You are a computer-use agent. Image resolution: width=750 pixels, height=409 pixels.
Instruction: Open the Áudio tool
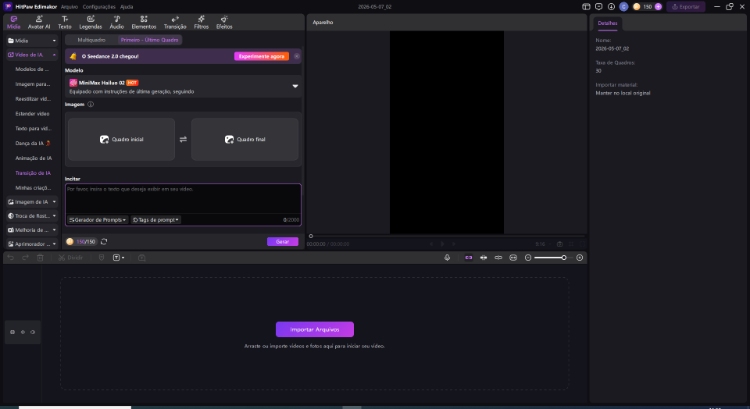tap(117, 22)
